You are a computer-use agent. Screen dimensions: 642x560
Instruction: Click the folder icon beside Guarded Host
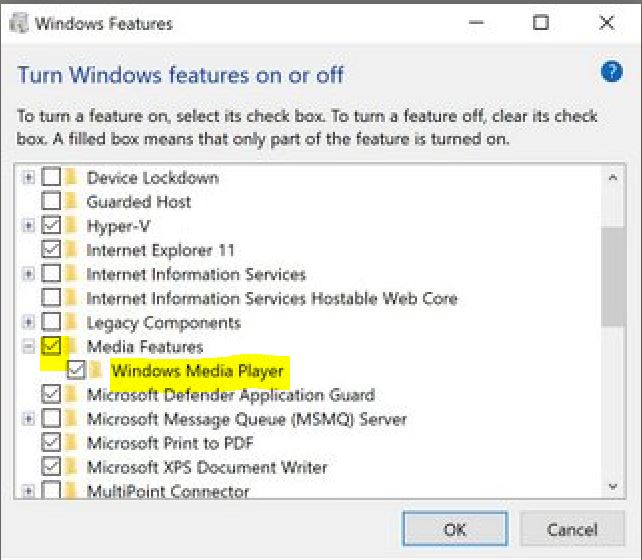click(x=72, y=201)
